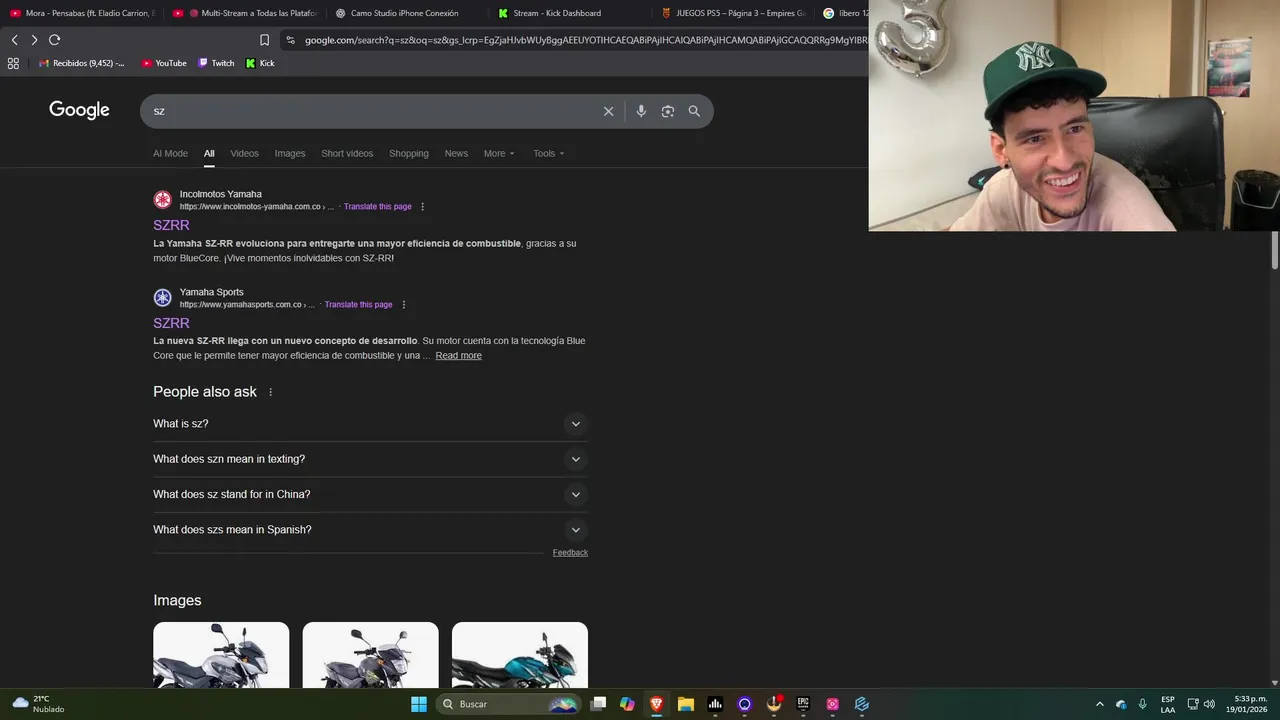Open Task View on the taskbar

(598, 704)
